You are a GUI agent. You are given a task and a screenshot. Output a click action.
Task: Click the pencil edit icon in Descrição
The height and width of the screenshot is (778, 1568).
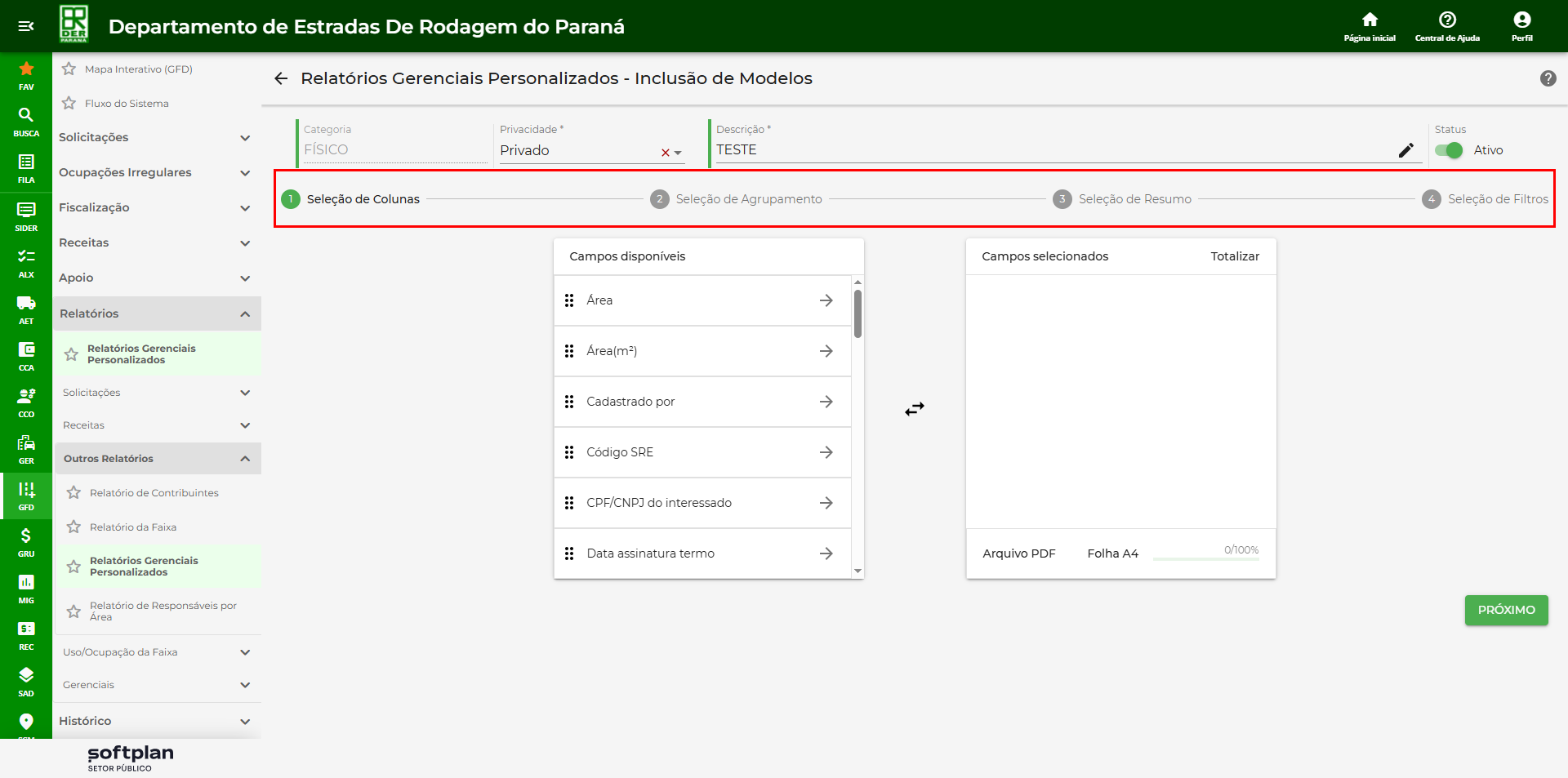[x=1405, y=150]
